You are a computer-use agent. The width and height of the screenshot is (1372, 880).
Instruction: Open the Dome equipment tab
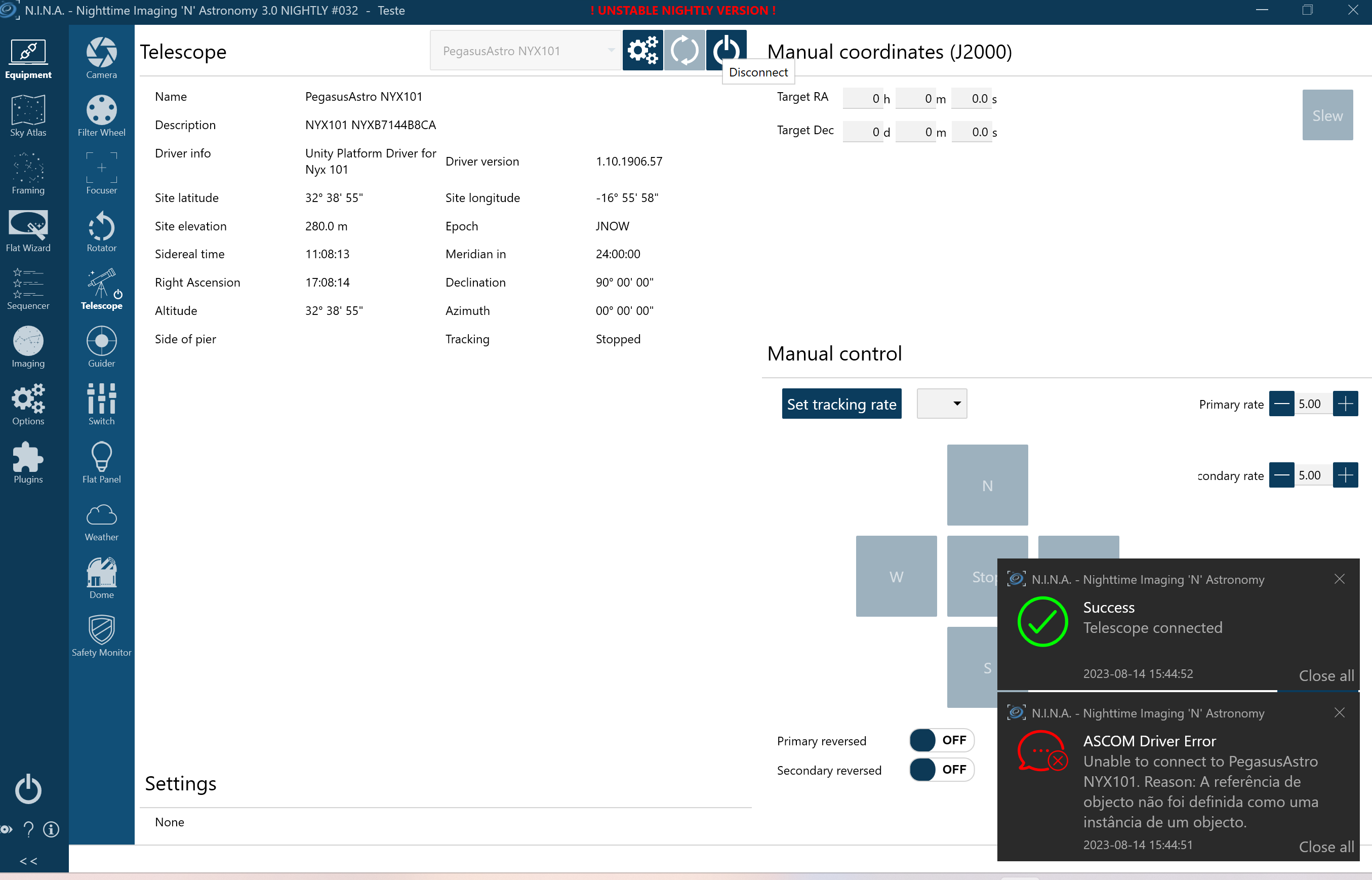click(102, 579)
